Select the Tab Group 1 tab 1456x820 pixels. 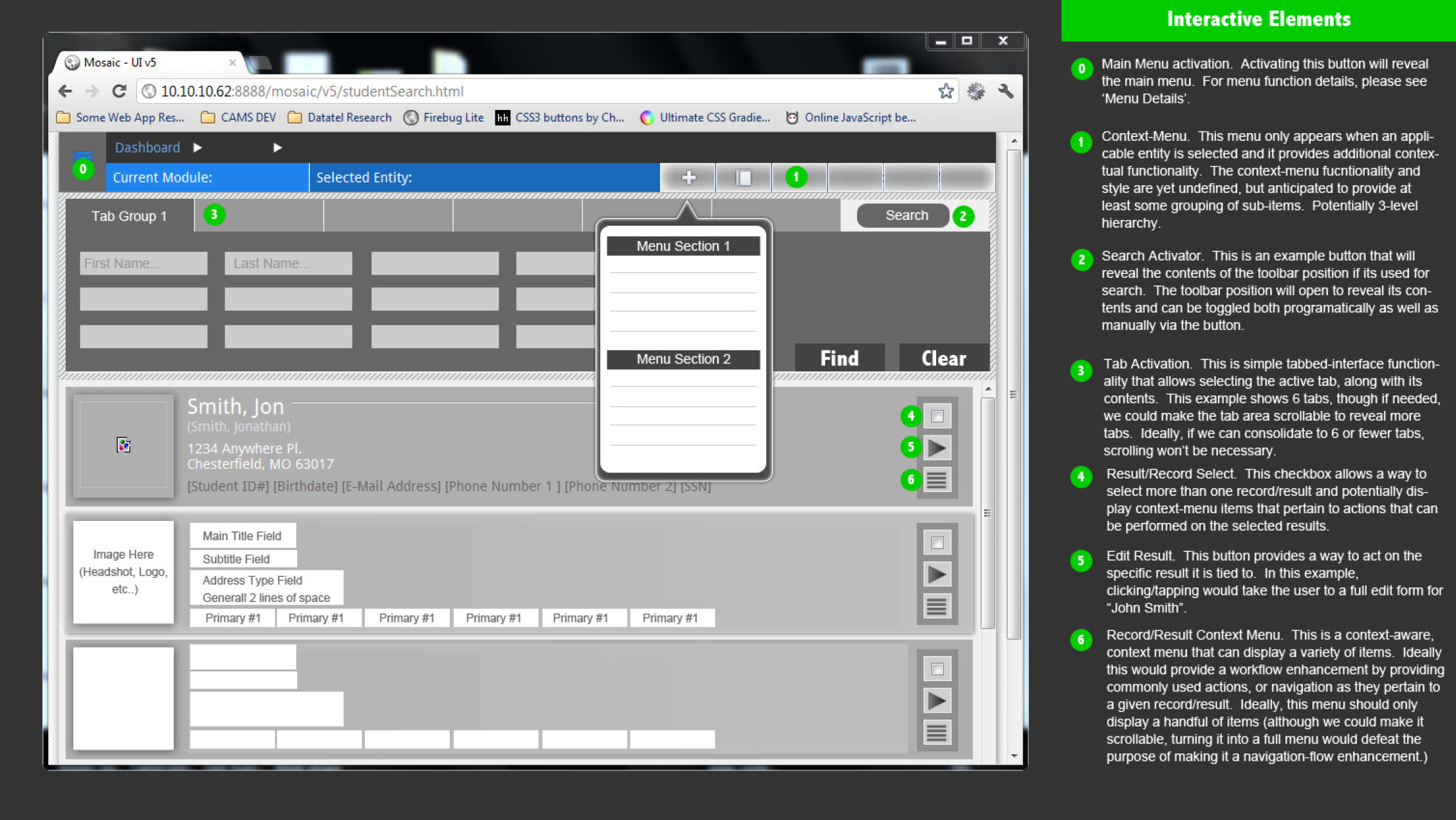129,216
